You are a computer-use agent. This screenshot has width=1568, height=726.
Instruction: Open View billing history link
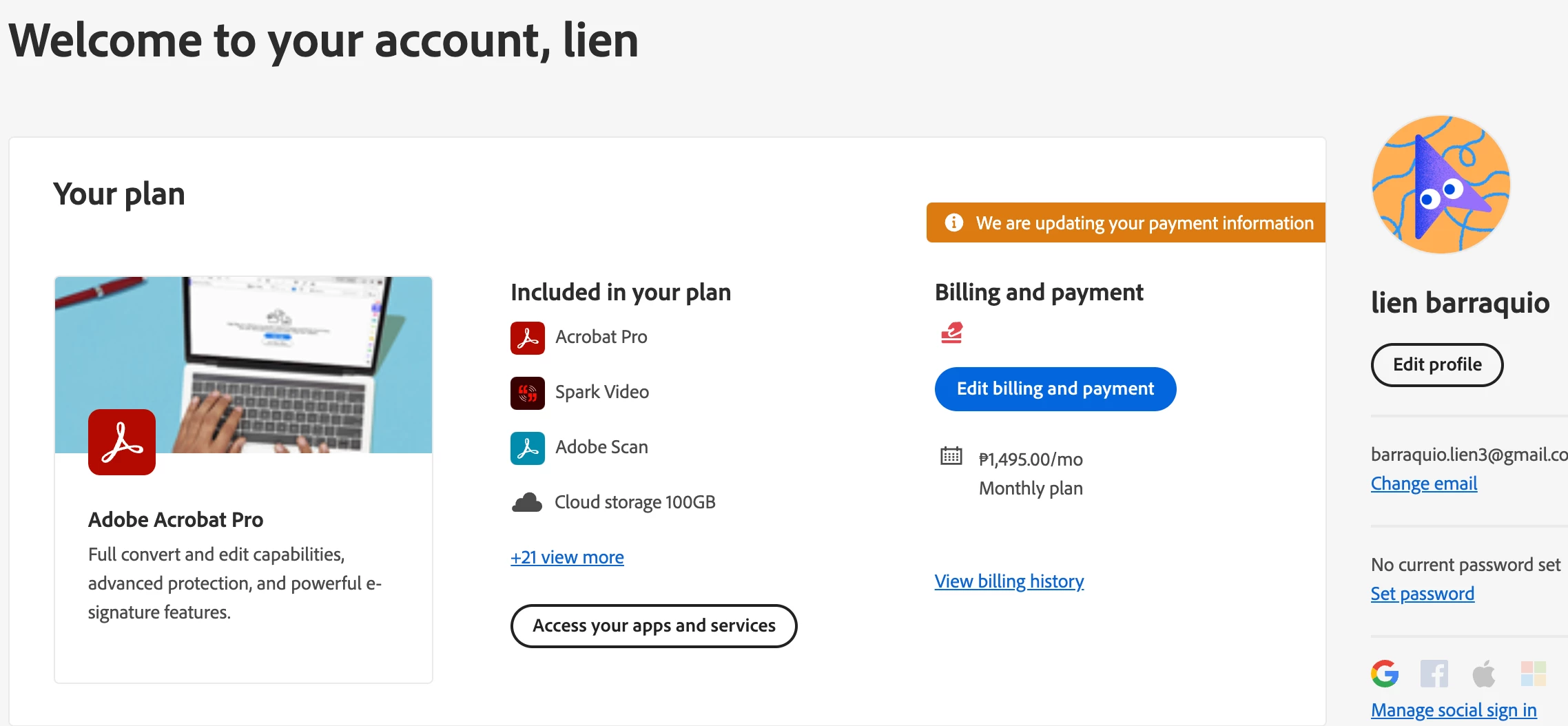point(1009,581)
